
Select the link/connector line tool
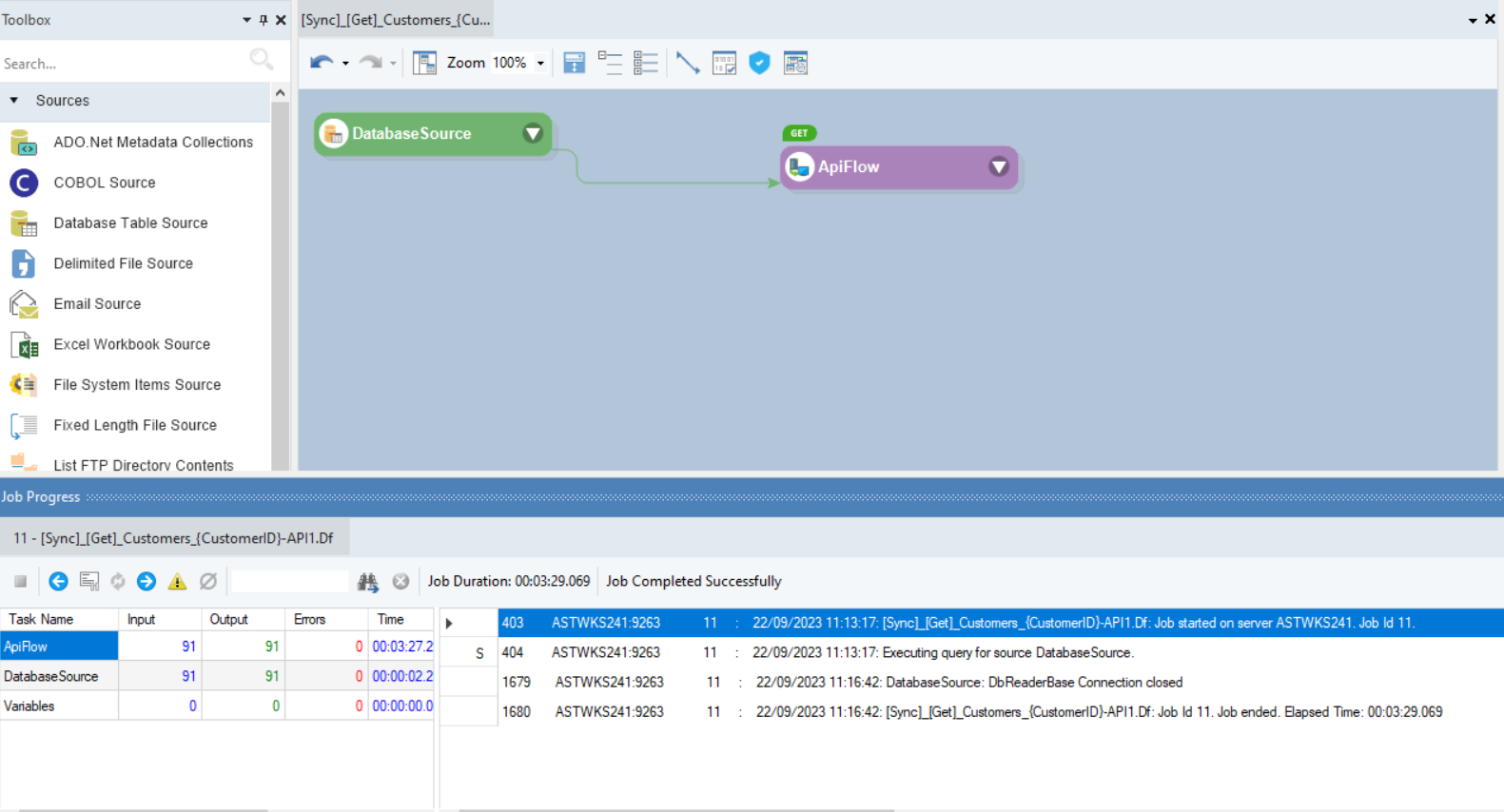(687, 63)
